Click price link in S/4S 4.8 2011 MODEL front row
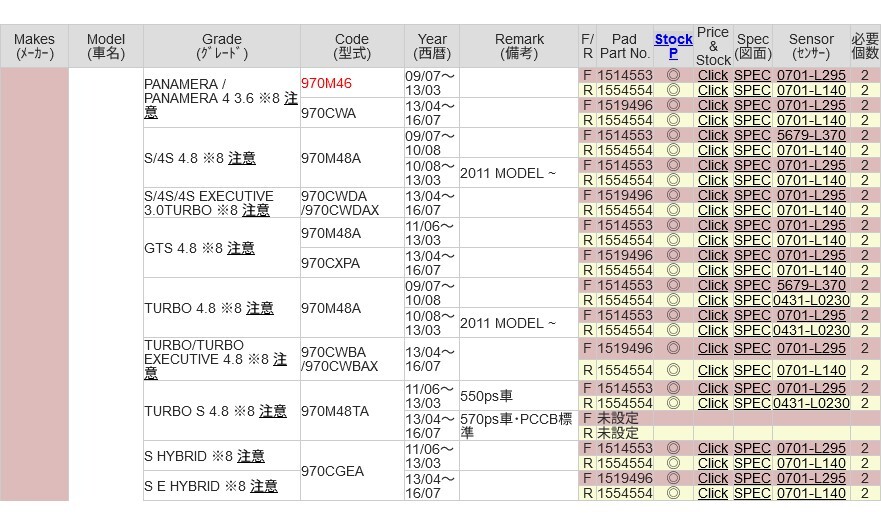The height and width of the screenshot is (524, 881). tap(712, 165)
